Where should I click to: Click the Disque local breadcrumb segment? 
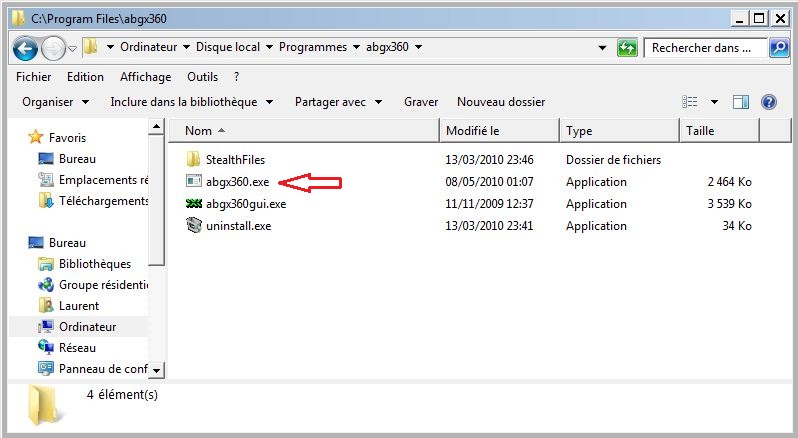pos(228,47)
